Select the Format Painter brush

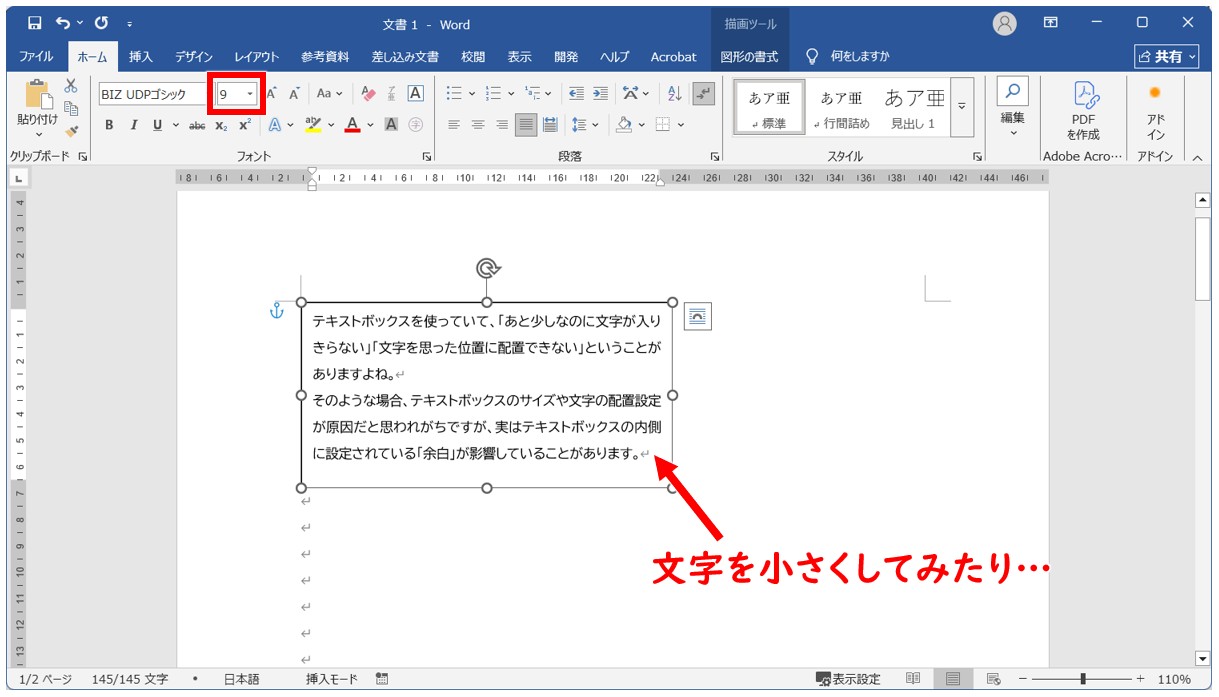[71, 131]
